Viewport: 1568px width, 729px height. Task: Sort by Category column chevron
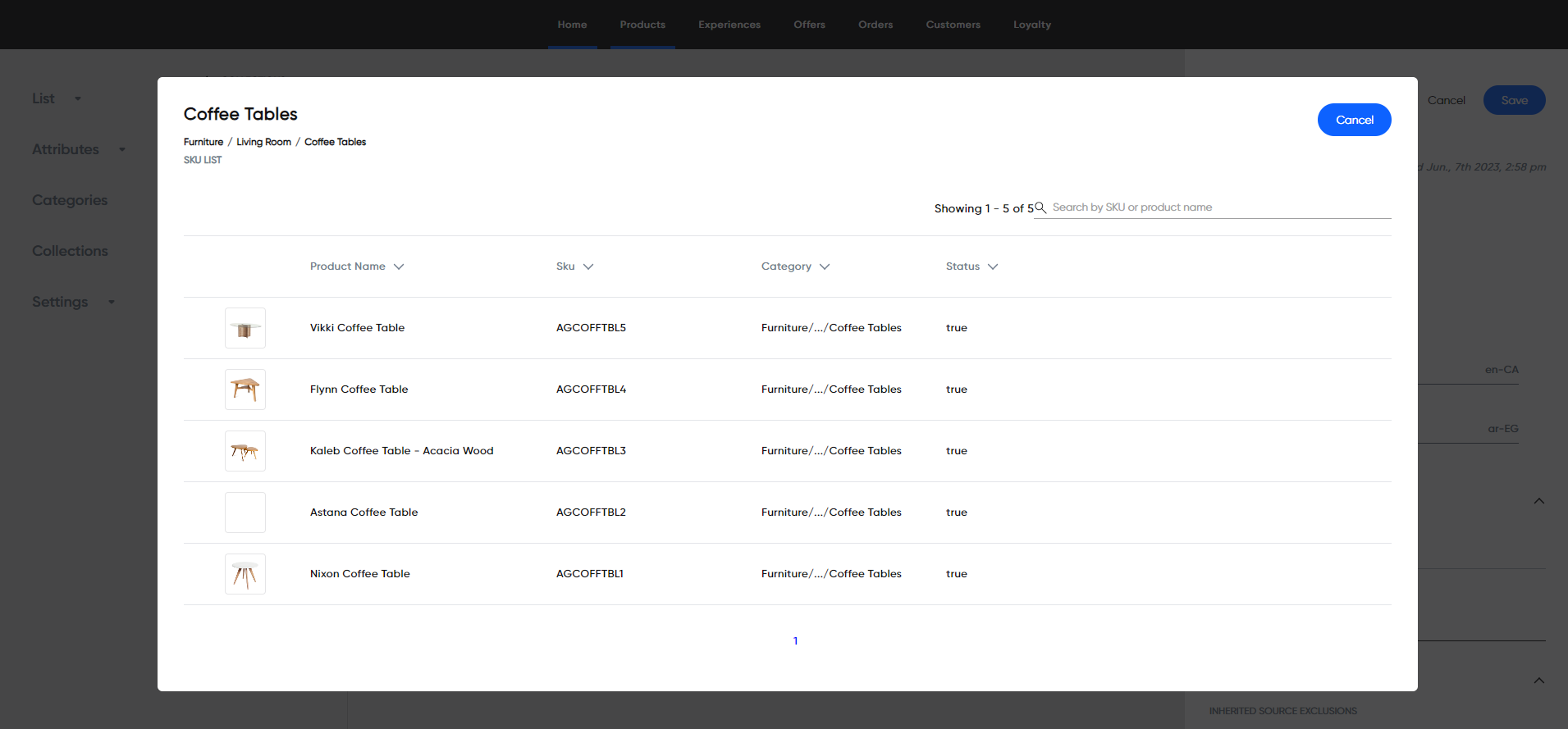(x=825, y=267)
